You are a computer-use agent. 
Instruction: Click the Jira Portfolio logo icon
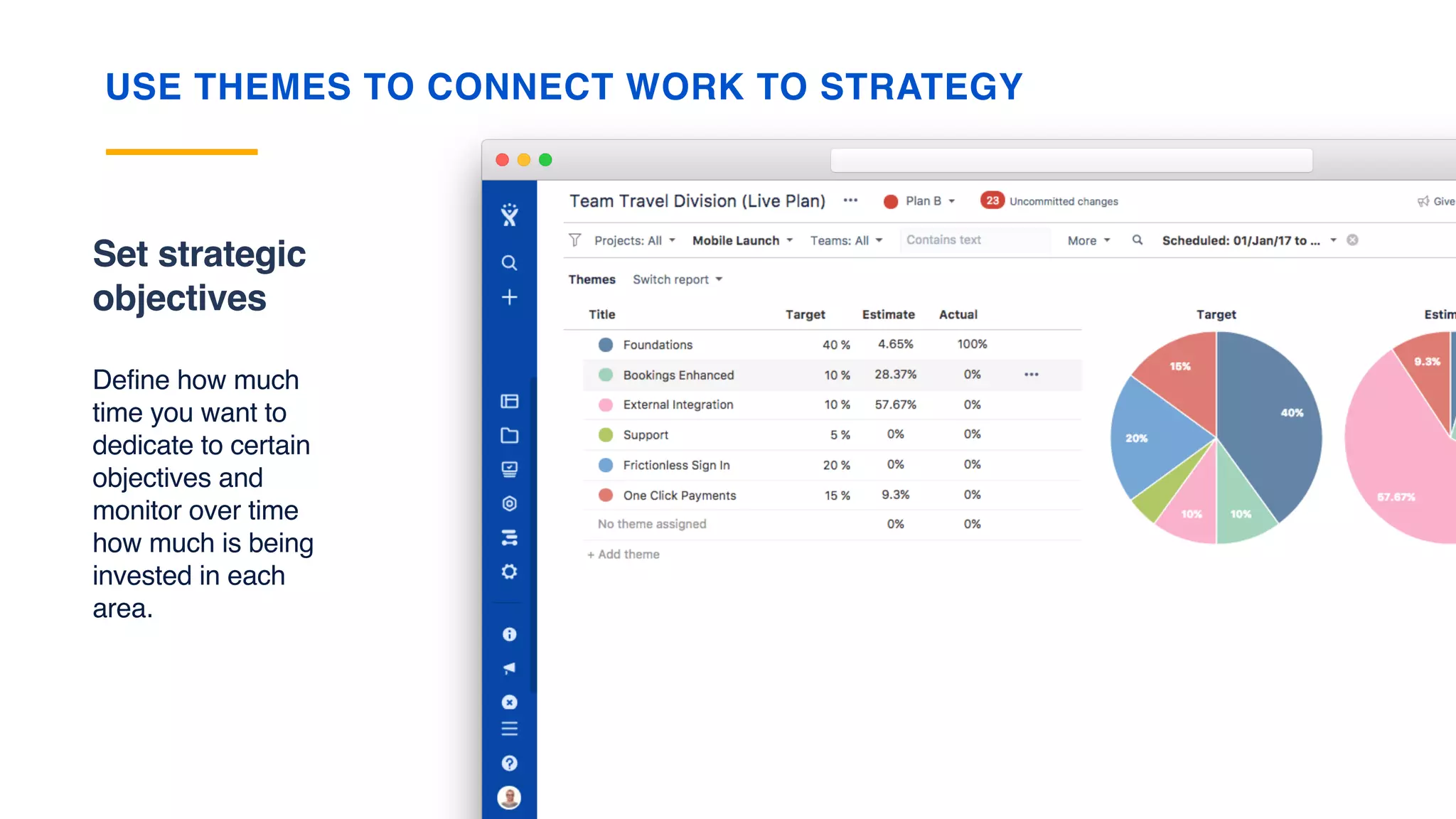509,215
